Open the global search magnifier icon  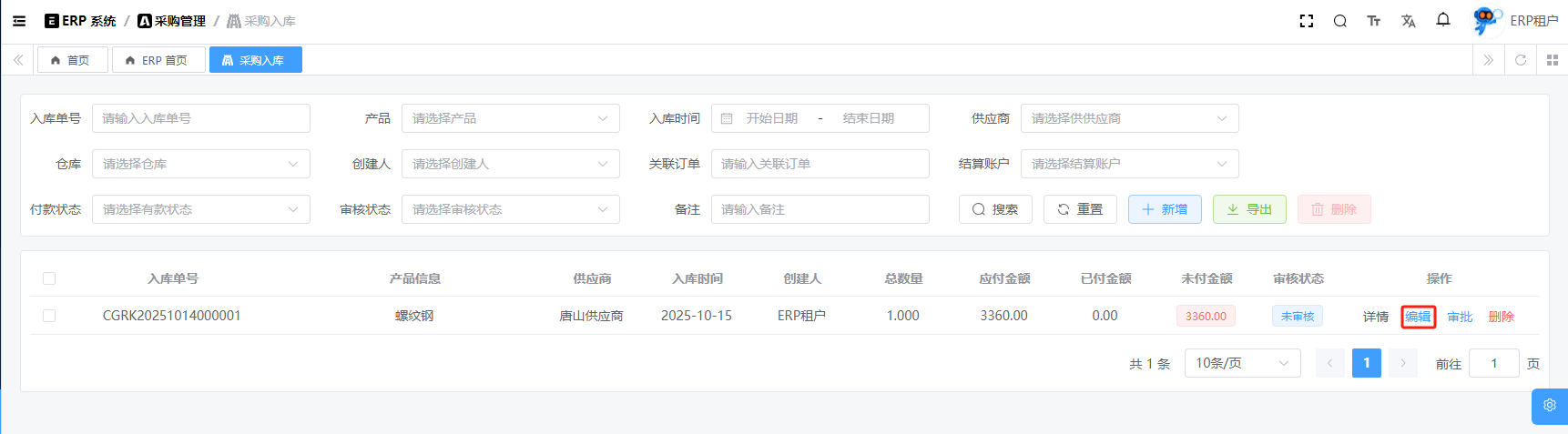click(1339, 21)
